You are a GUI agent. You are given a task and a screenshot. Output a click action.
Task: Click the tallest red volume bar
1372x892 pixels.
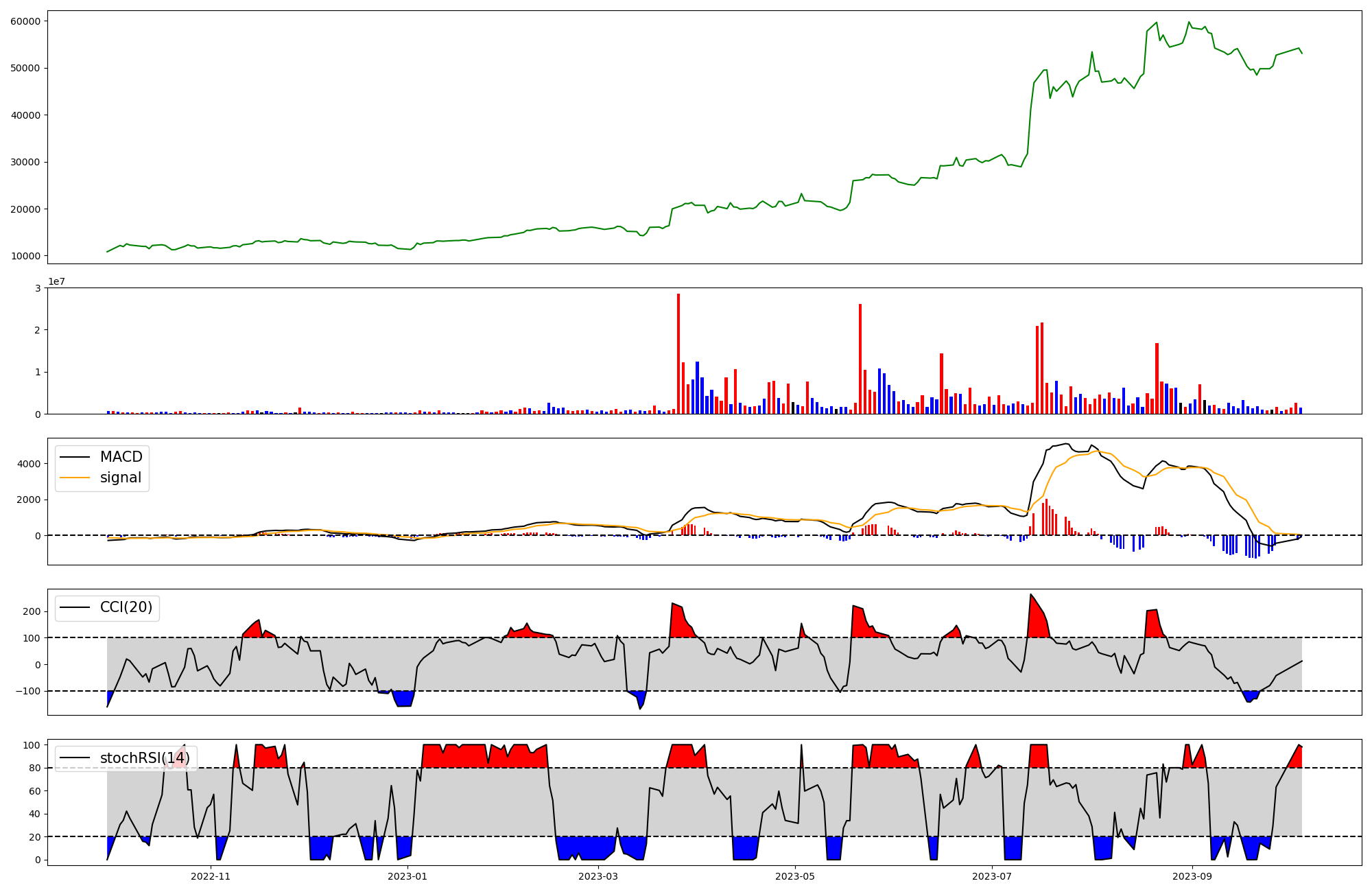tap(678, 353)
